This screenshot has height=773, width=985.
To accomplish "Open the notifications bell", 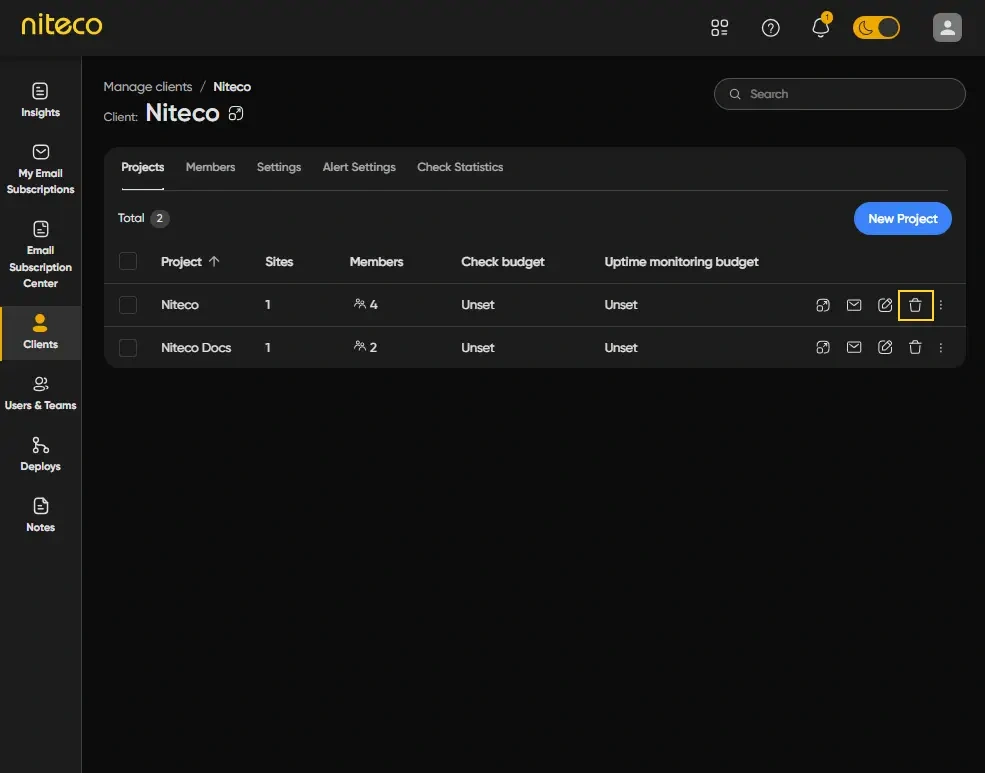I will click(820, 28).
